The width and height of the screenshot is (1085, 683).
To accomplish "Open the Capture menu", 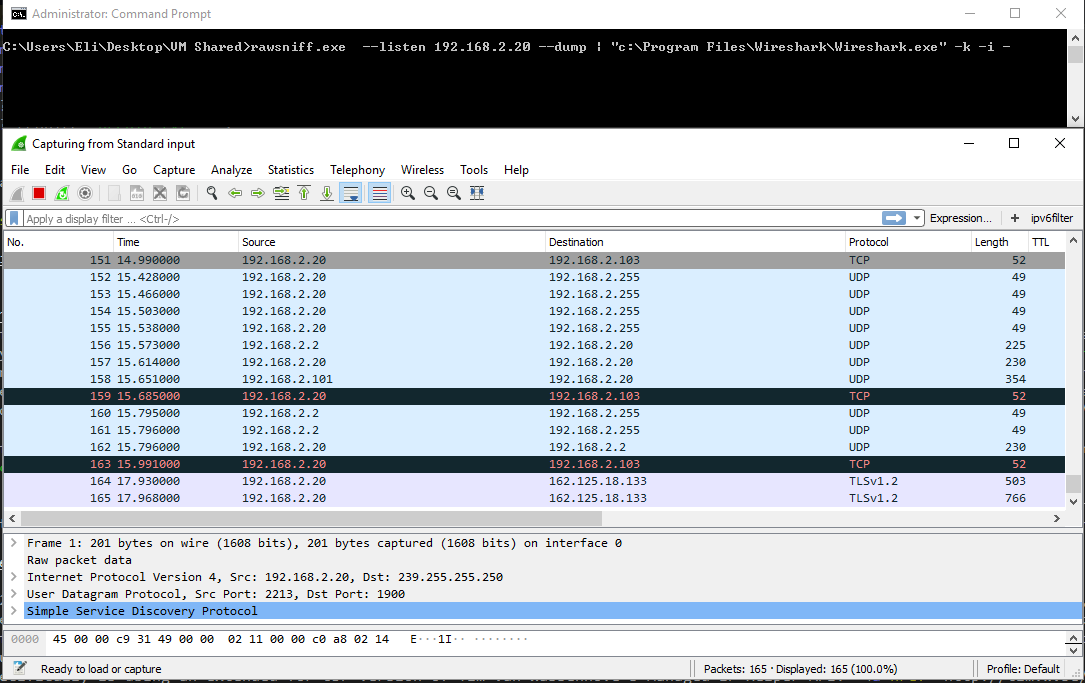I will point(174,170).
